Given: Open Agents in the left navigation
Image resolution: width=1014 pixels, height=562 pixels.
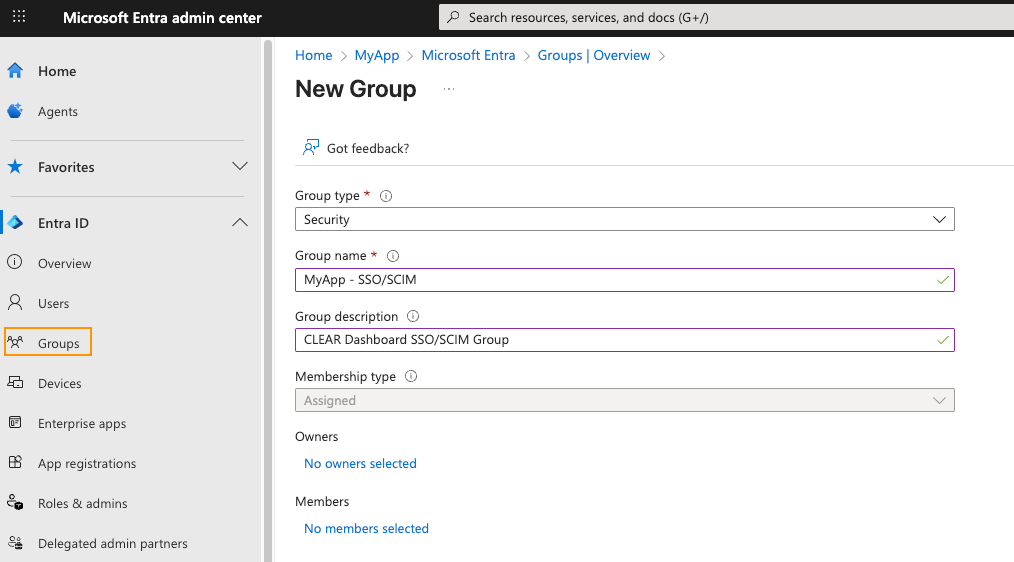Looking at the screenshot, I should pyautogui.click(x=58, y=111).
